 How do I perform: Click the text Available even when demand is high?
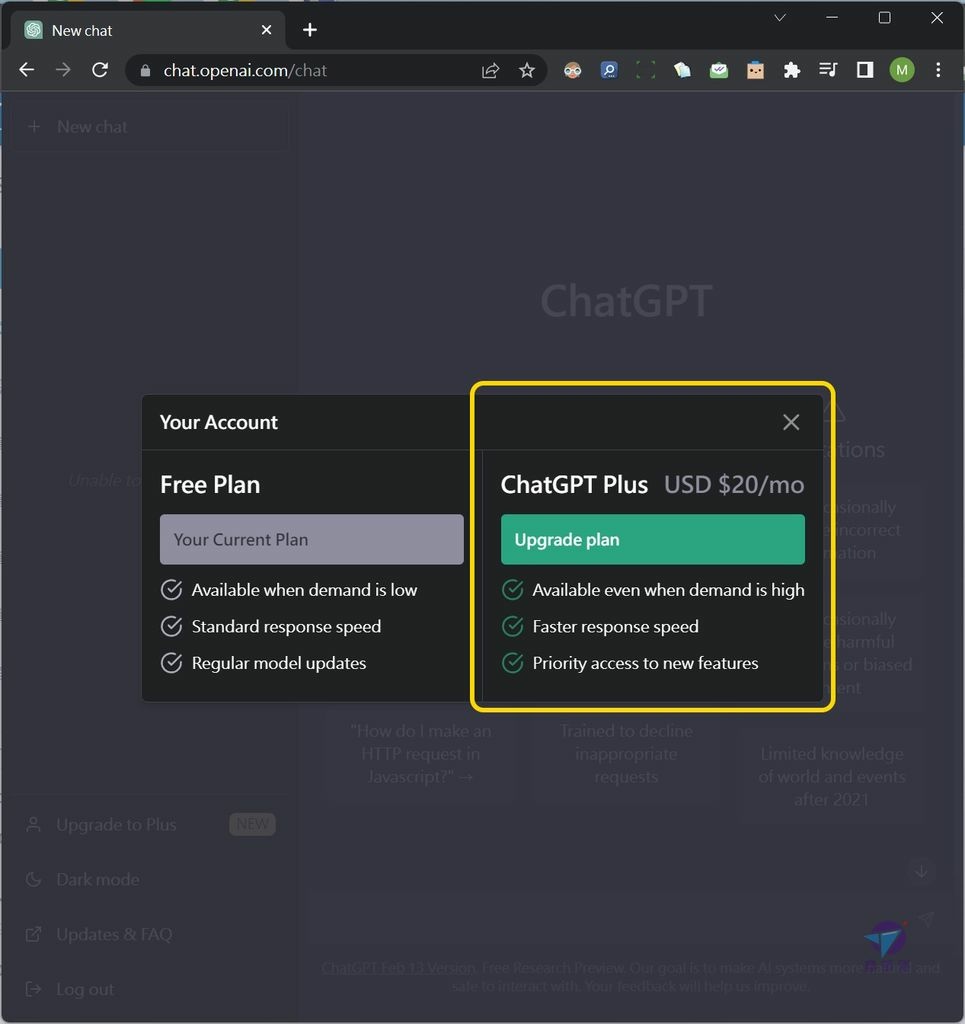[668, 590]
